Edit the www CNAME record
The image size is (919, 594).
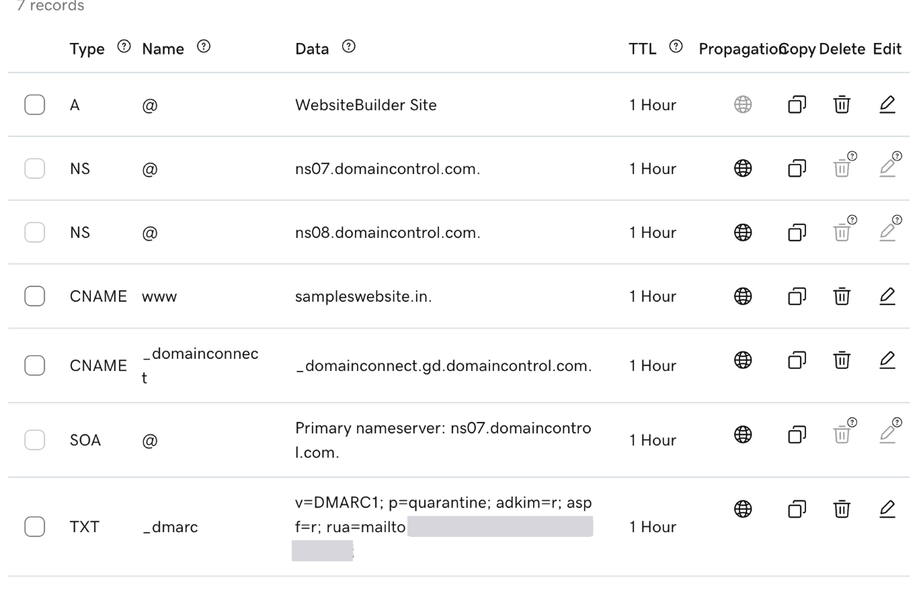click(x=887, y=296)
